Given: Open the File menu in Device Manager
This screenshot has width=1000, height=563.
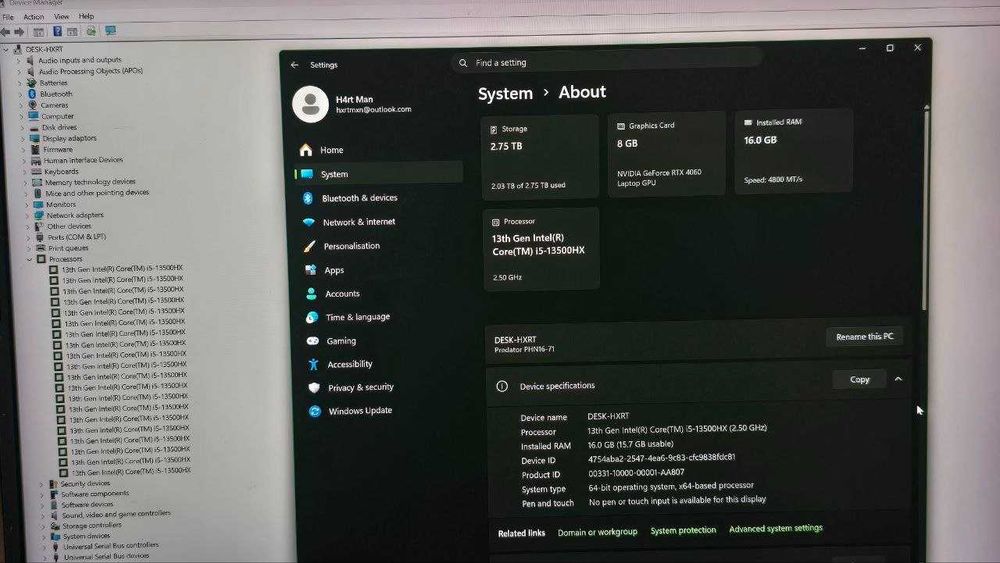Looking at the screenshot, I should click(8, 17).
